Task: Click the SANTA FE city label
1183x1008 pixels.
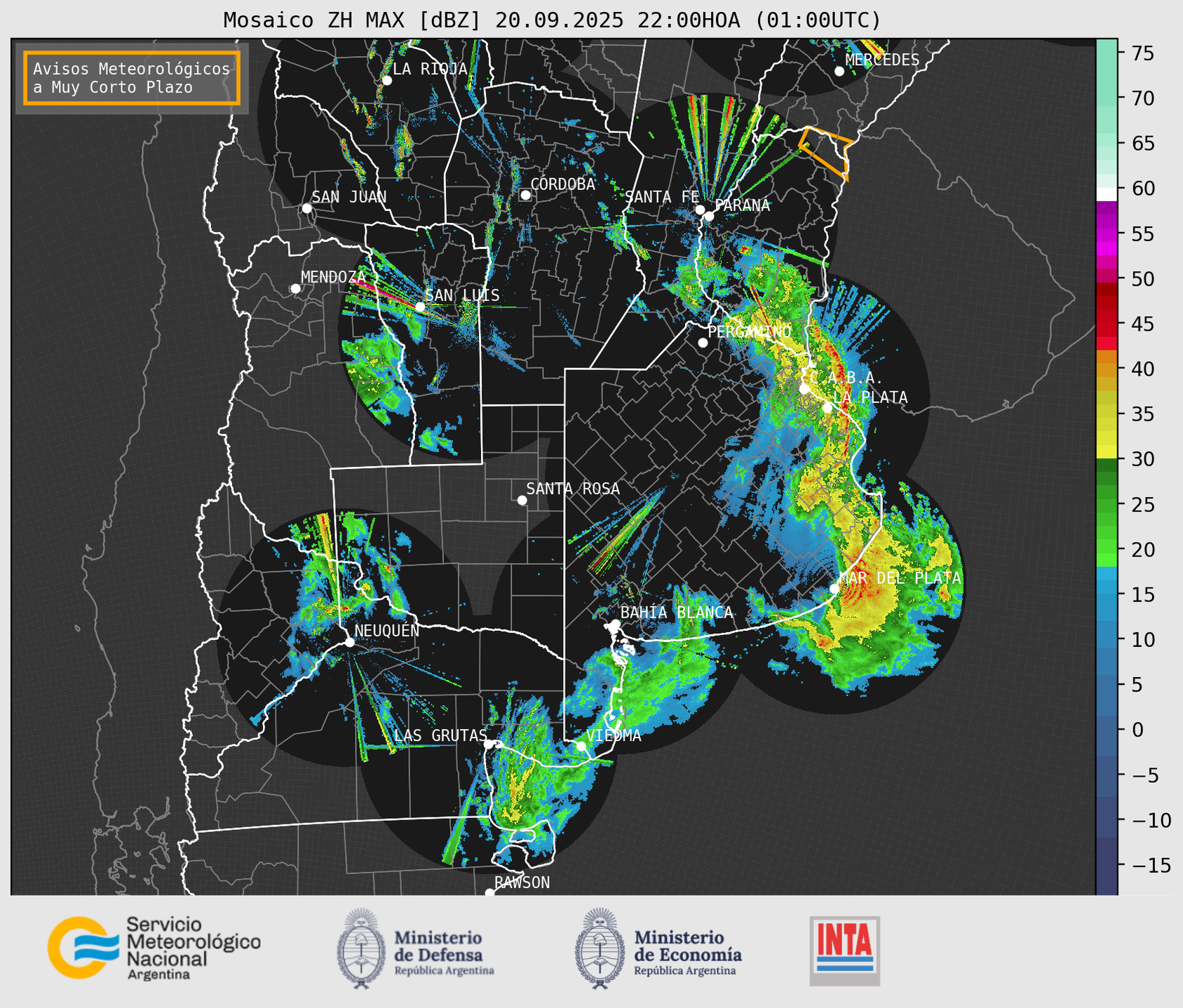Action: [663, 197]
